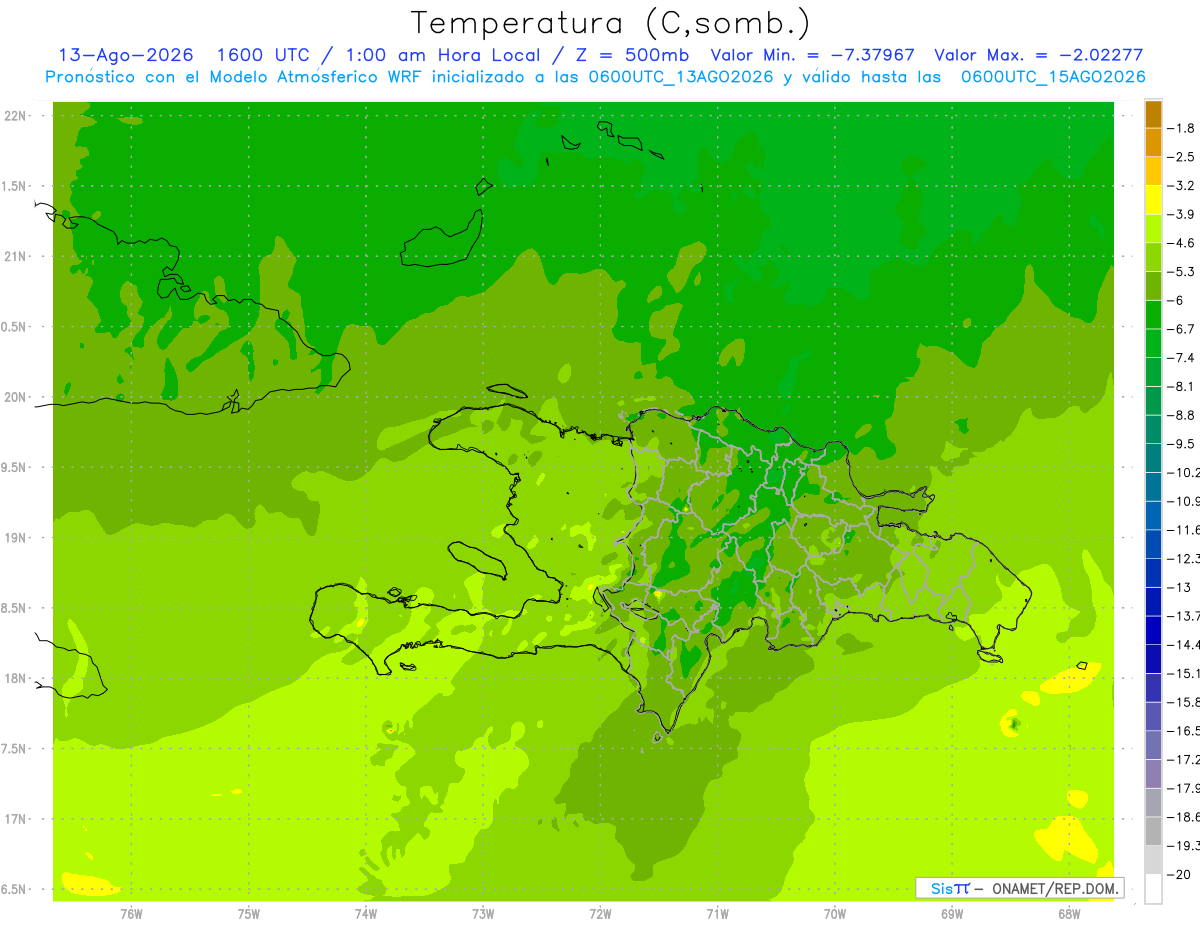Click the '68W' longitude label
Image resolution: width=1200 pixels, height=927 pixels.
(x=1069, y=913)
